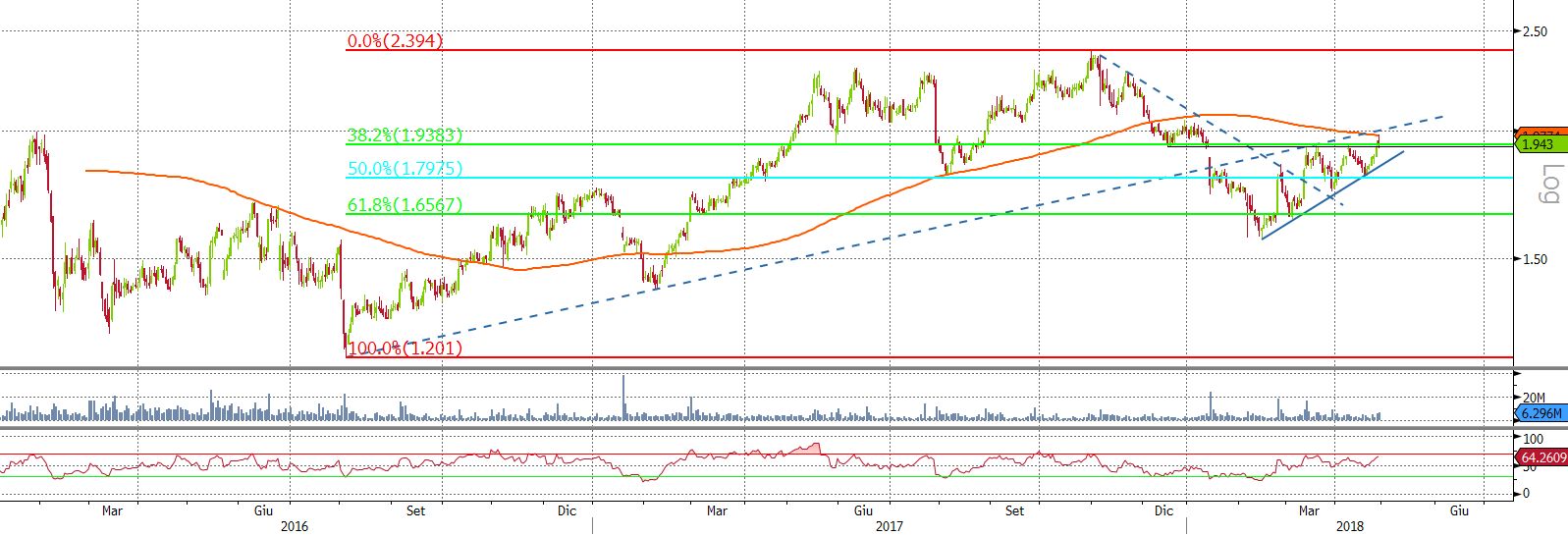Click the 2018 year label
This screenshot has width=1568, height=536.
(x=1350, y=526)
